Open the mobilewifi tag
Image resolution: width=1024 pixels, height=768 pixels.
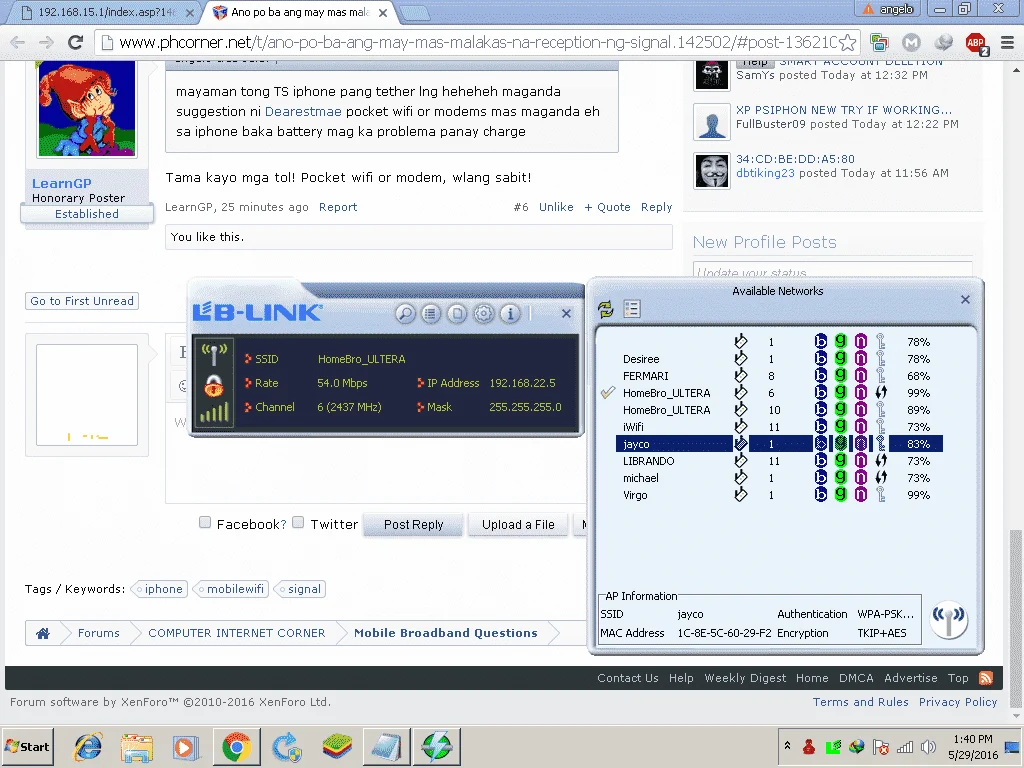232,589
